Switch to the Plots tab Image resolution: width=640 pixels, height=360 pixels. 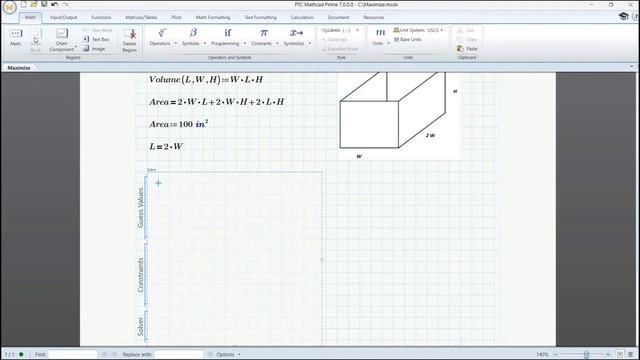click(176, 18)
